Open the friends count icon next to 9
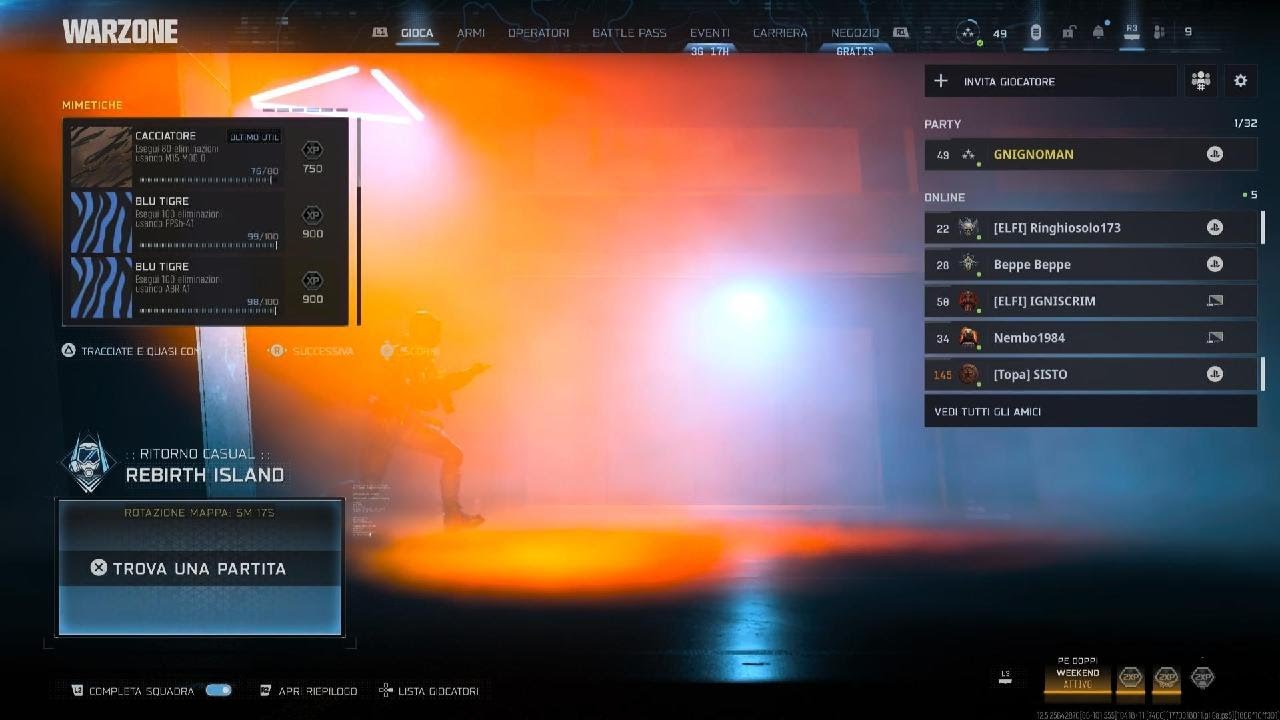 click(1159, 32)
